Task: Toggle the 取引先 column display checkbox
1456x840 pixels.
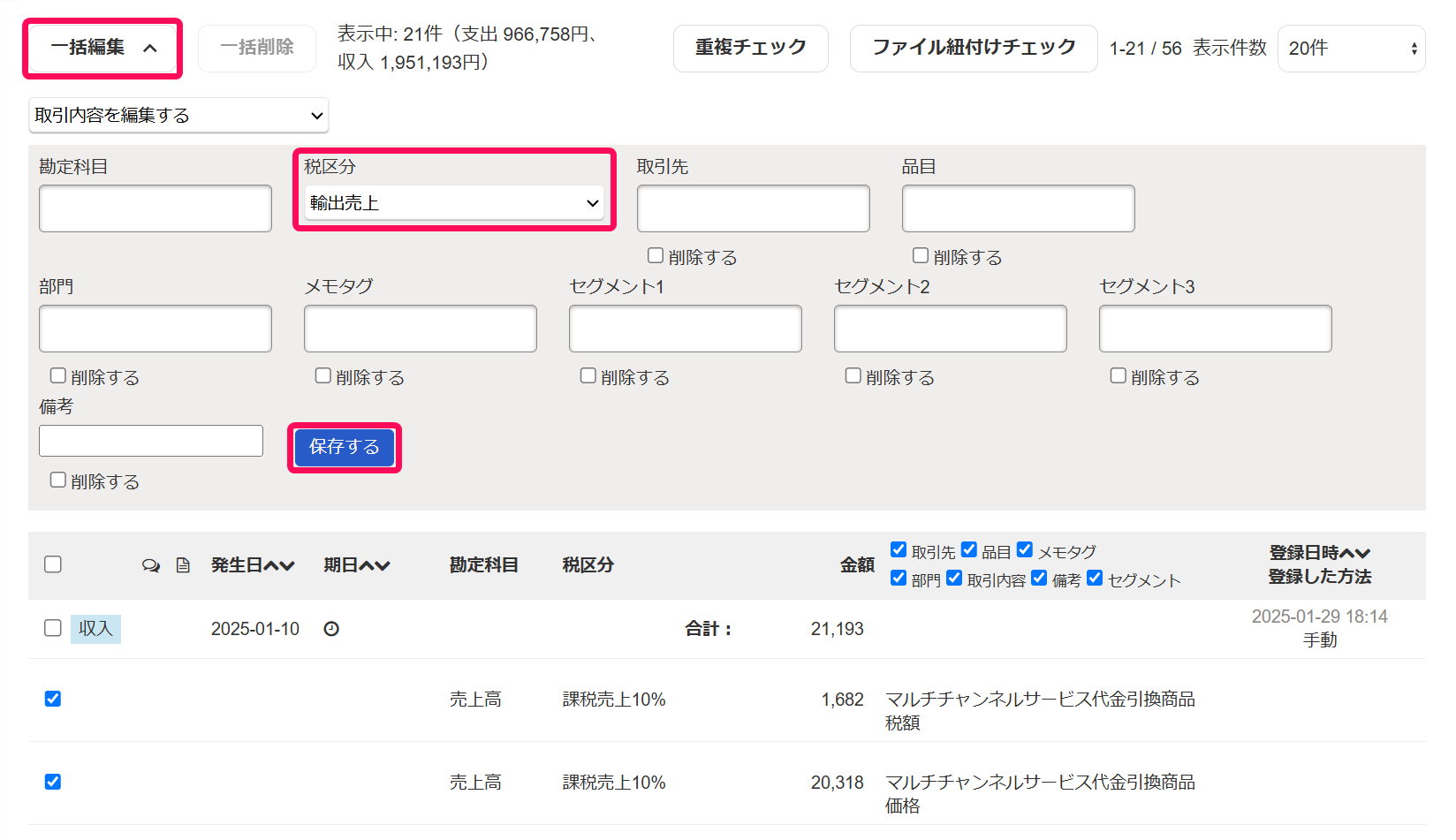Action: click(899, 549)
